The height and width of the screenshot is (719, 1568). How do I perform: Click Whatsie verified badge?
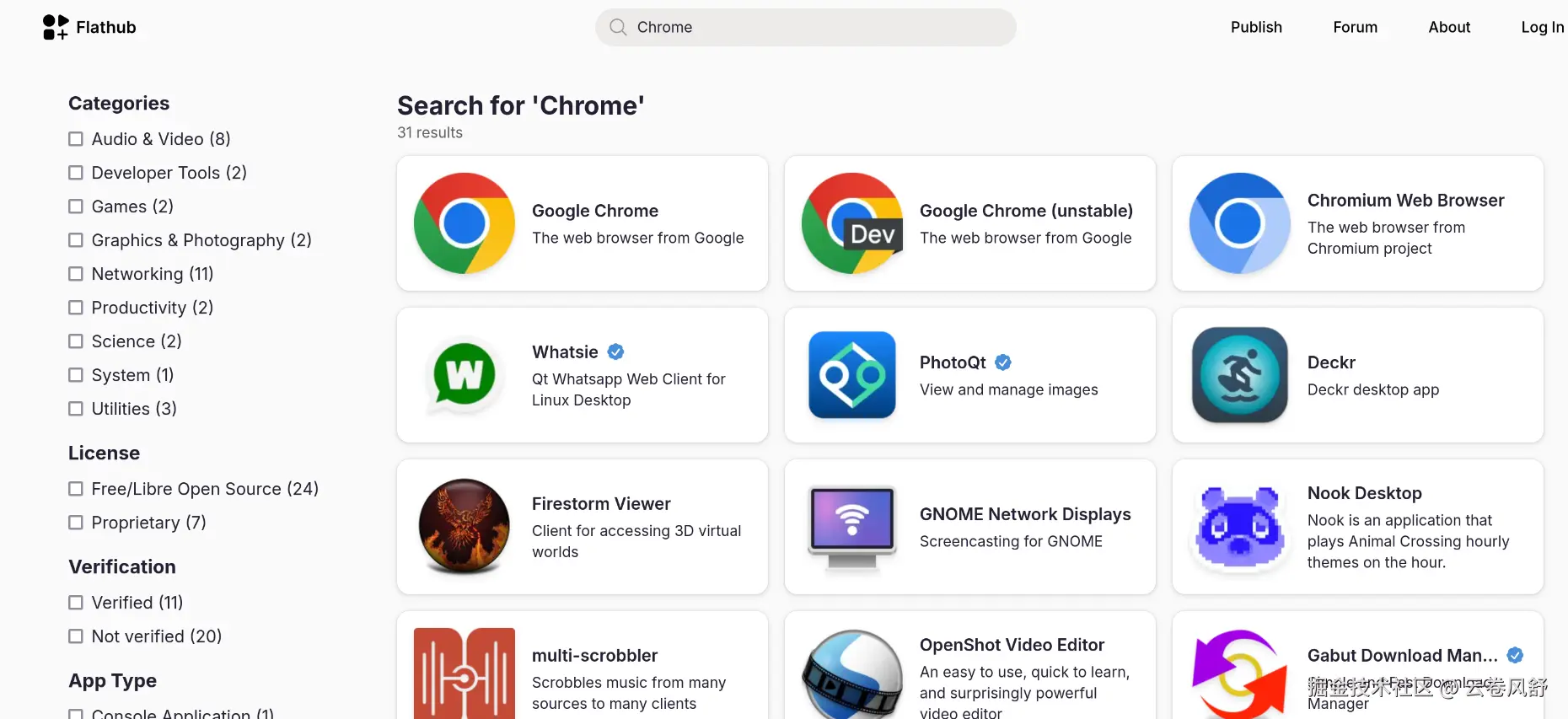616,351
